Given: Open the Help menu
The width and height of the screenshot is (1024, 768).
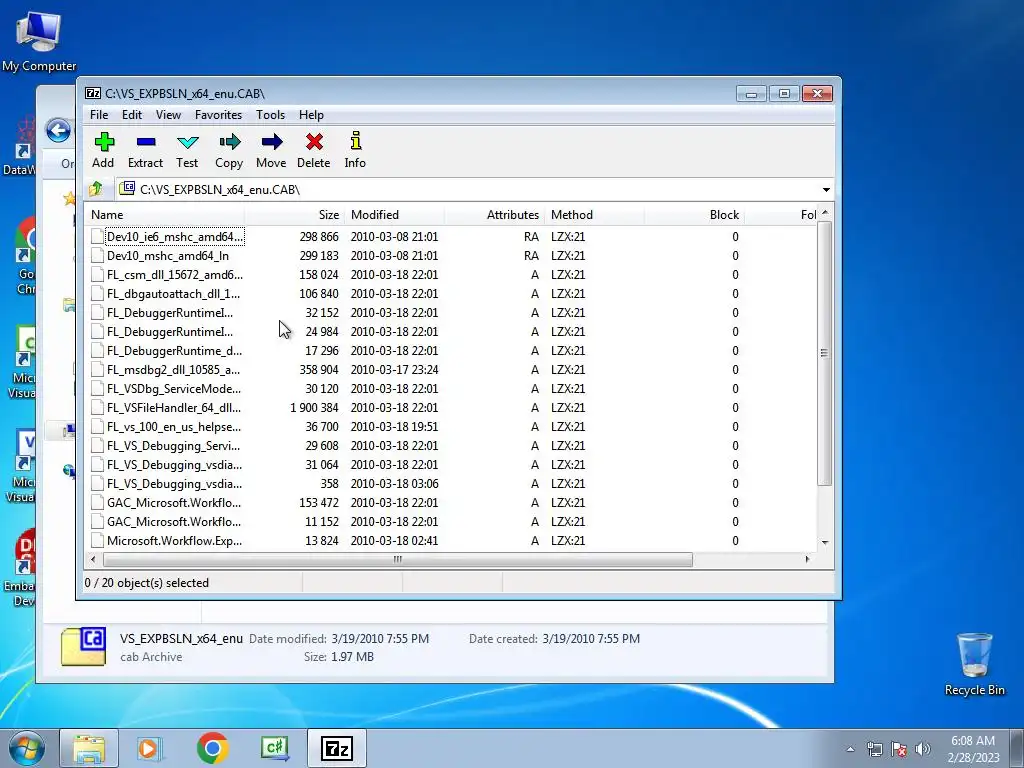Looking at the screenshot, I should point(312,115).
